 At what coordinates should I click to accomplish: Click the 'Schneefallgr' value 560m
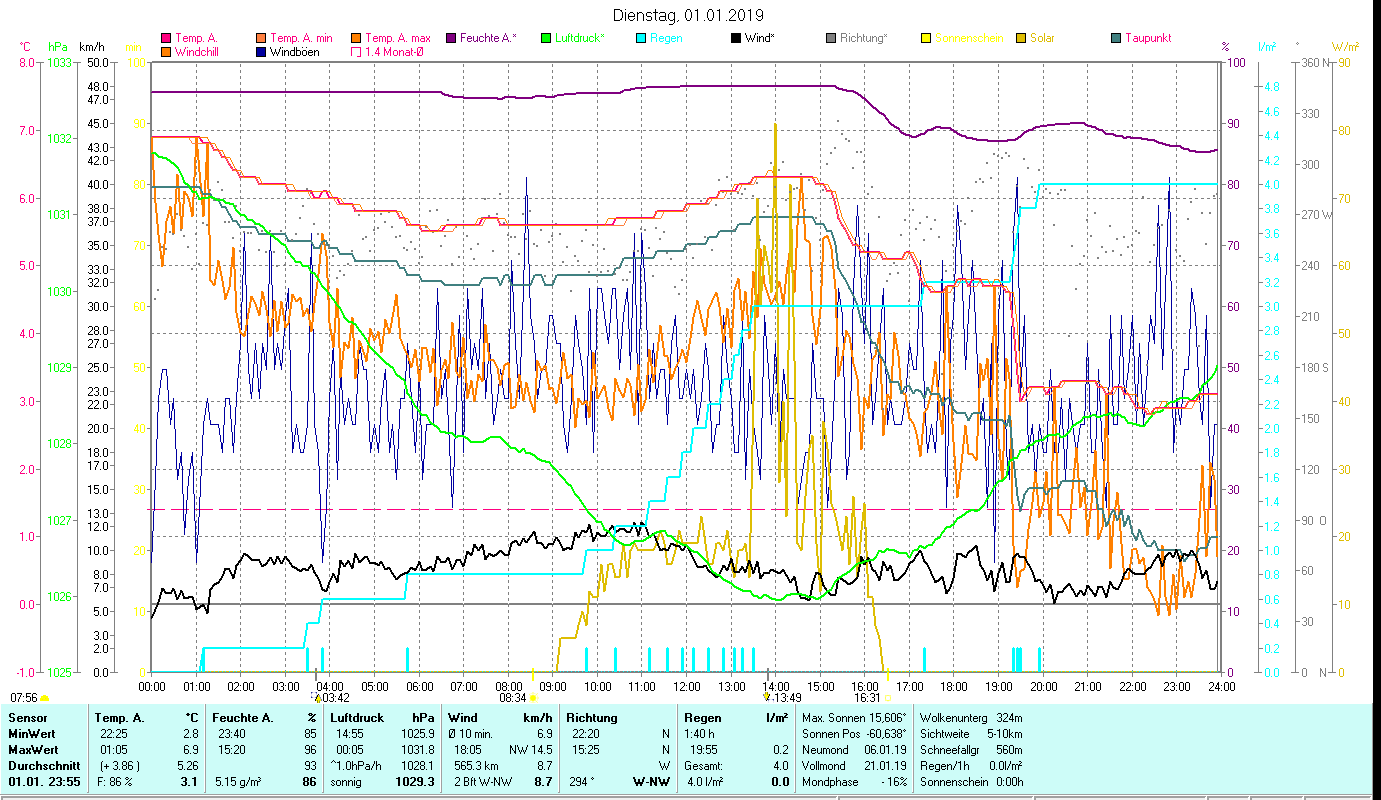(x=1010, y=749)
